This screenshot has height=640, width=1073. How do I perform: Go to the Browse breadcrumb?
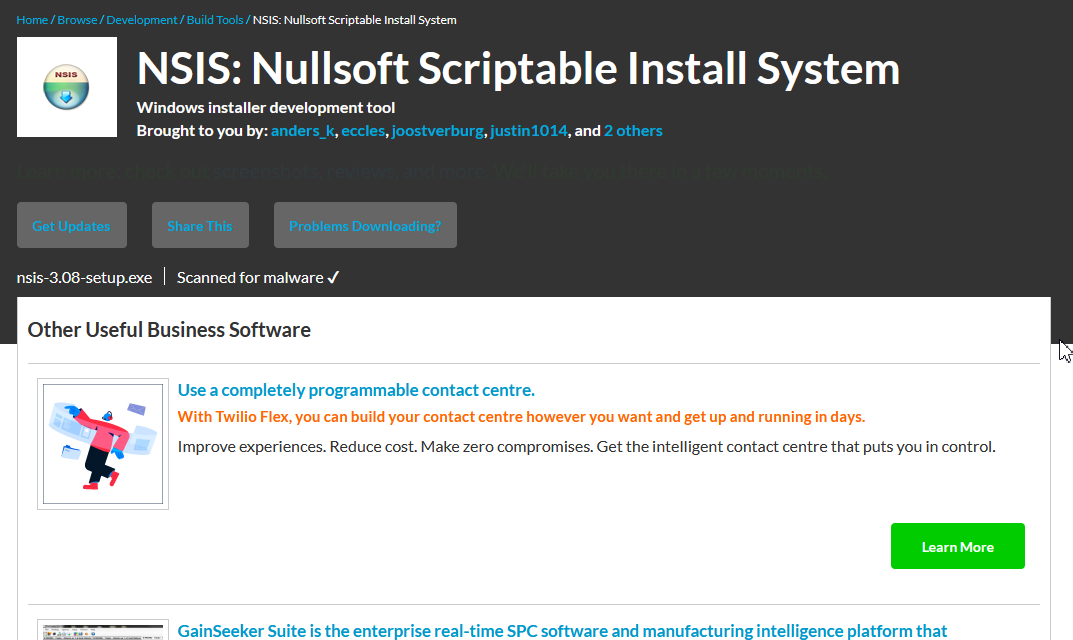[x=77, y=20]
